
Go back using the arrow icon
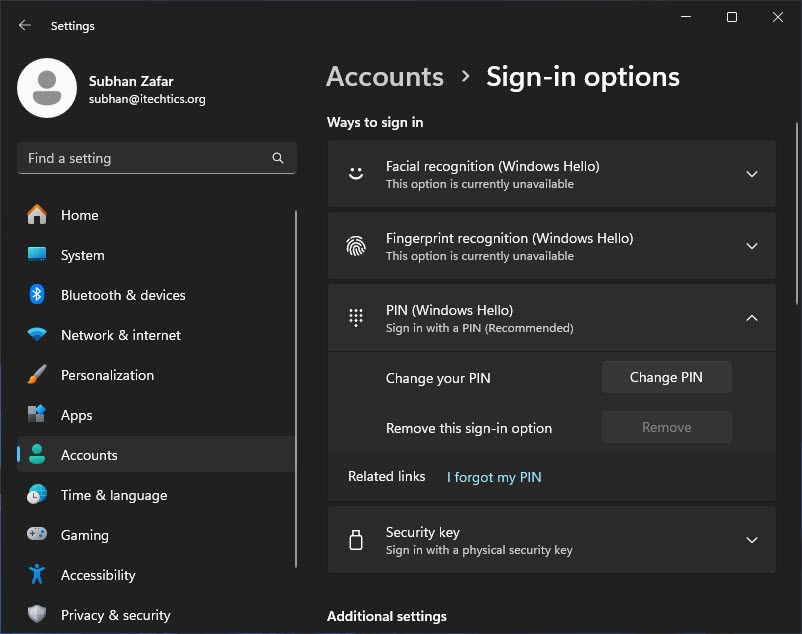point(25,25)
